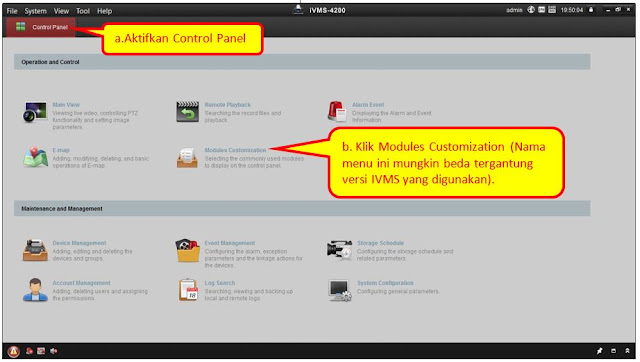This screenshot has width=640, height=362.
Task: Click the Storage Schedule camcorder icon
Action: 339,250
